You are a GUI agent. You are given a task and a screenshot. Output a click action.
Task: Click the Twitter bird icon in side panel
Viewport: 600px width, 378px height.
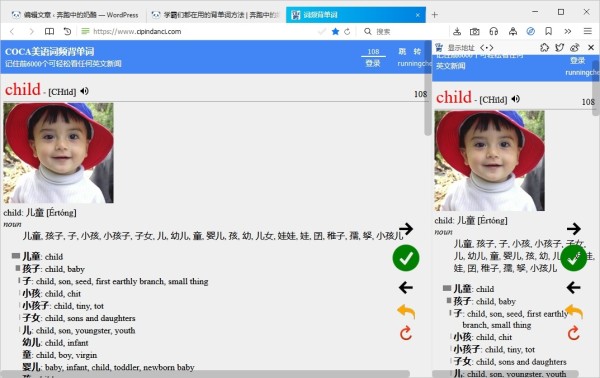[x=559, y=47]
